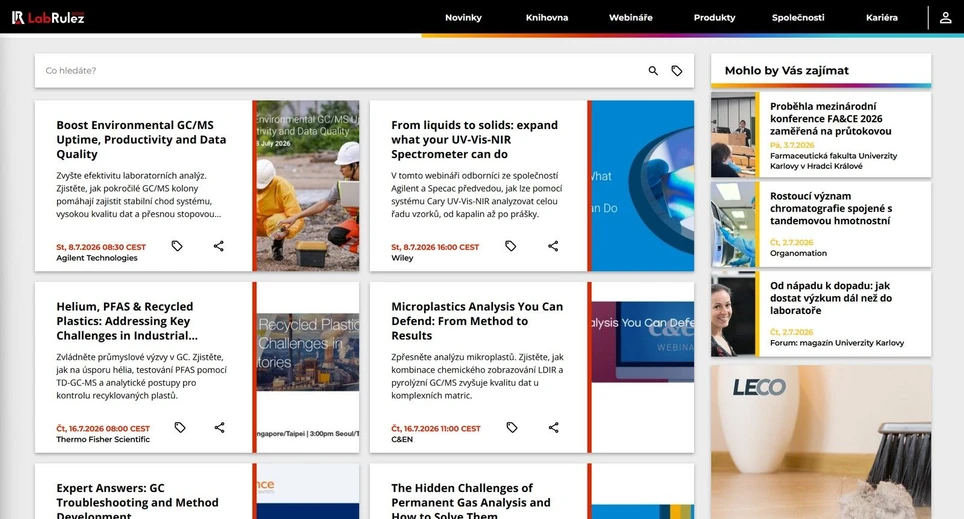Click 'Thermo Fisher Scientific' organizer name
This screenshot has height=519, width=964.
[103, 439]
